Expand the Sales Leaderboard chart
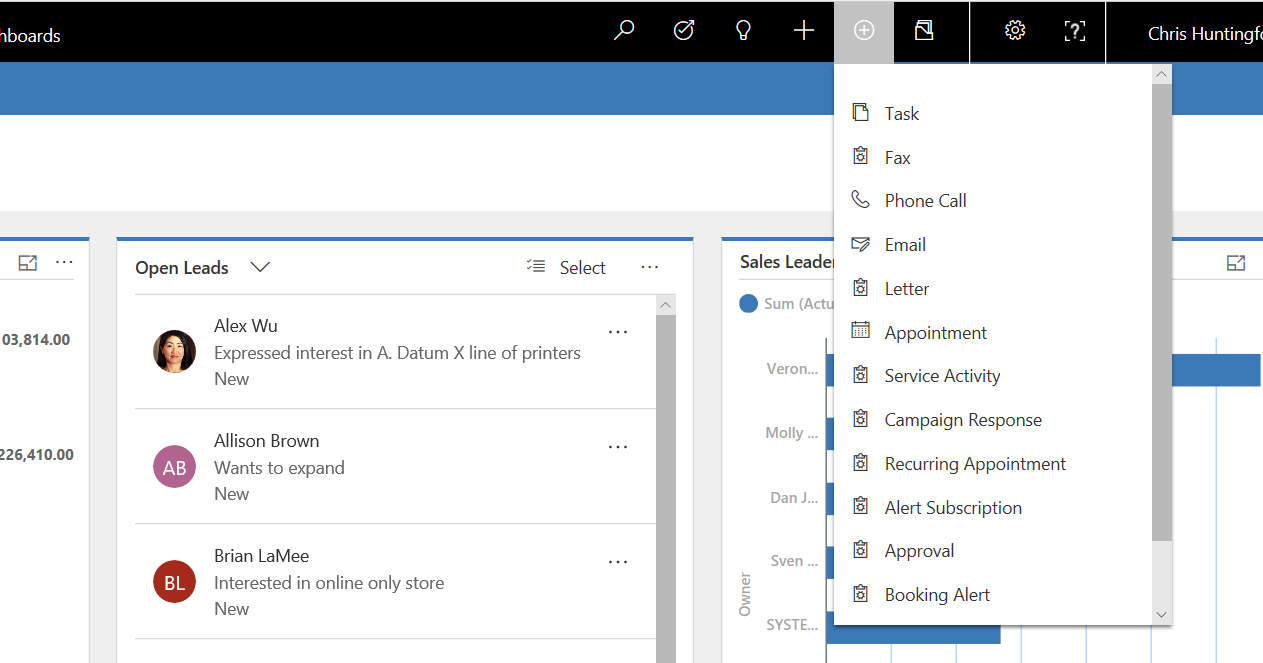 pyautogui.click(x=1236, y=263)
